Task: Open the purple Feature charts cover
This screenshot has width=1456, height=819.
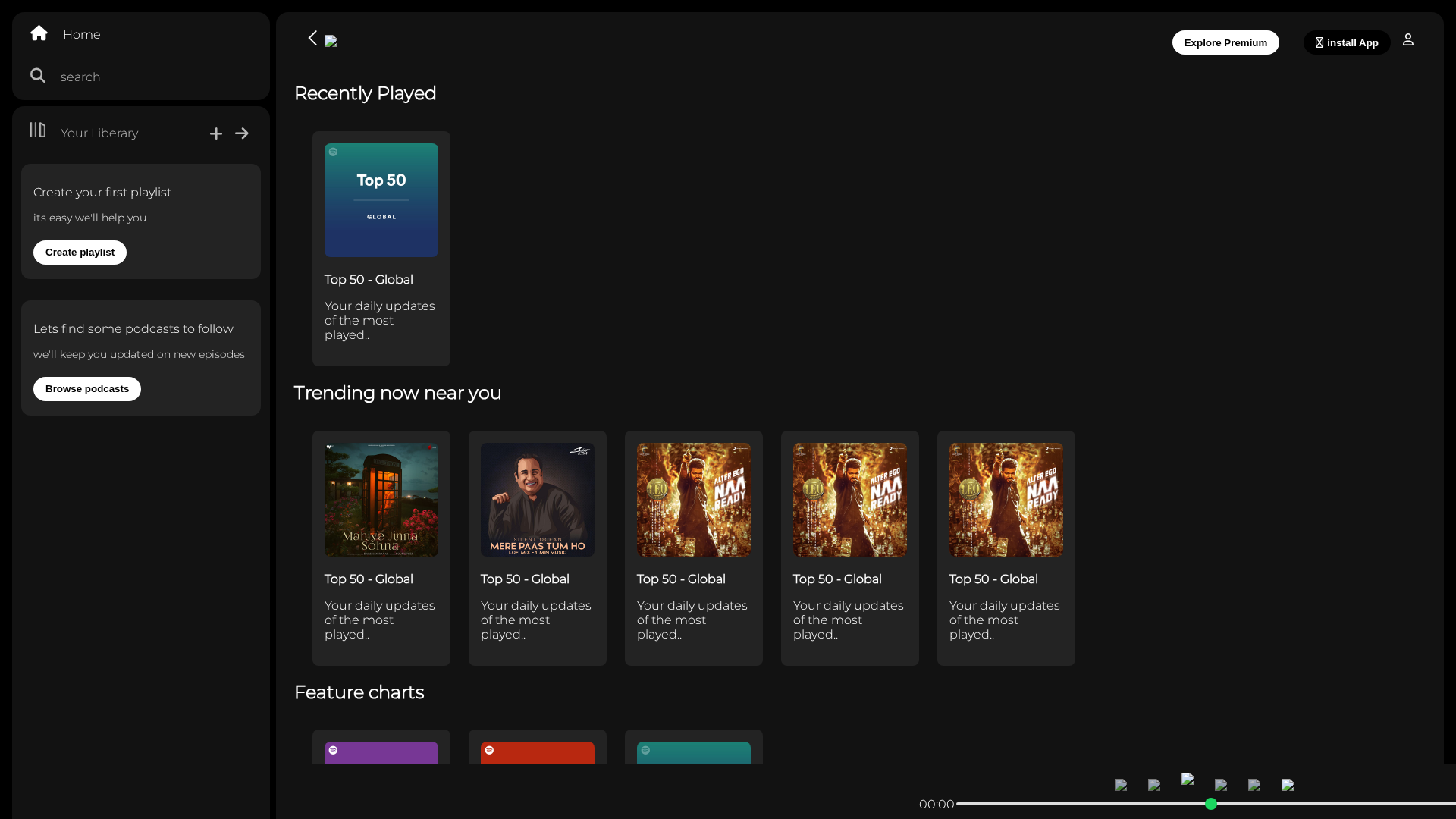Action: (x=381, y=753)
